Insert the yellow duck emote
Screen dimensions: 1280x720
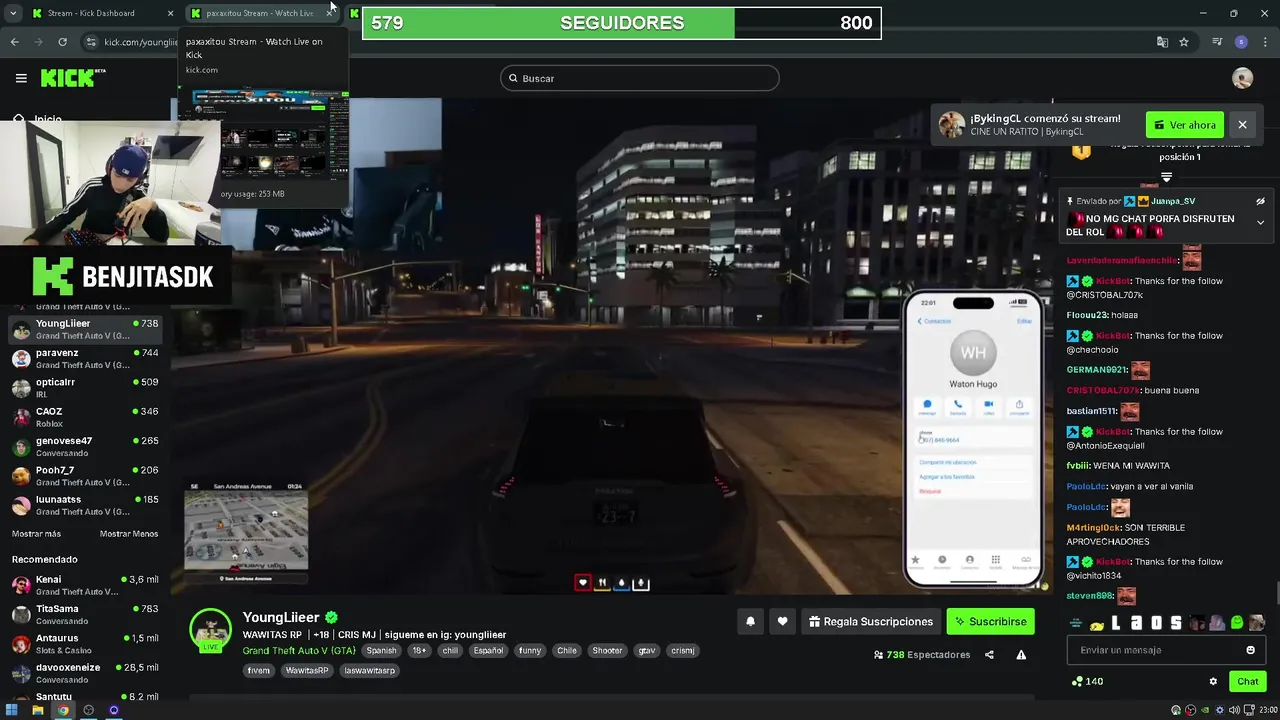[x=1096, y=624]
